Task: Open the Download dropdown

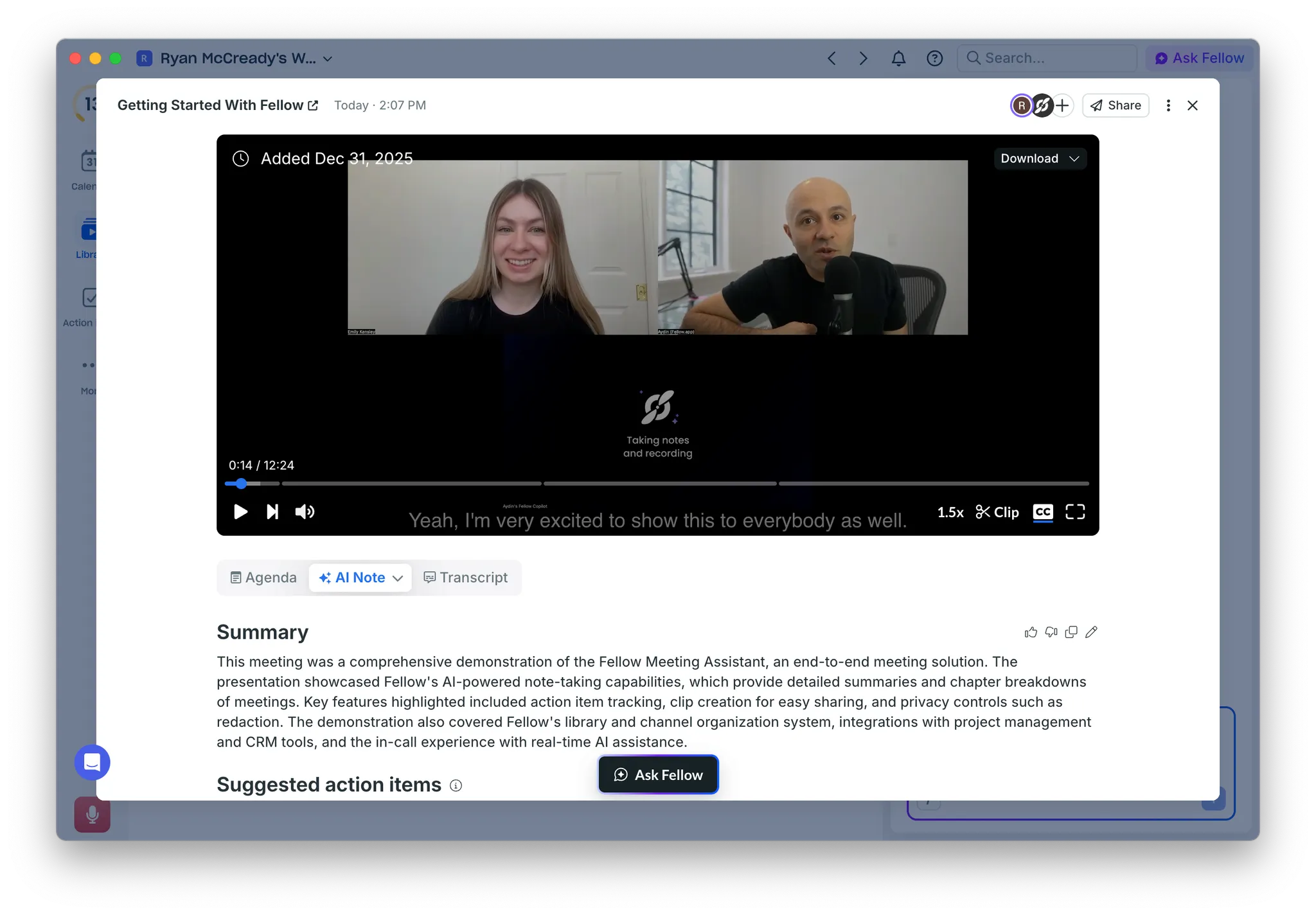Action: pos(1039,159)
